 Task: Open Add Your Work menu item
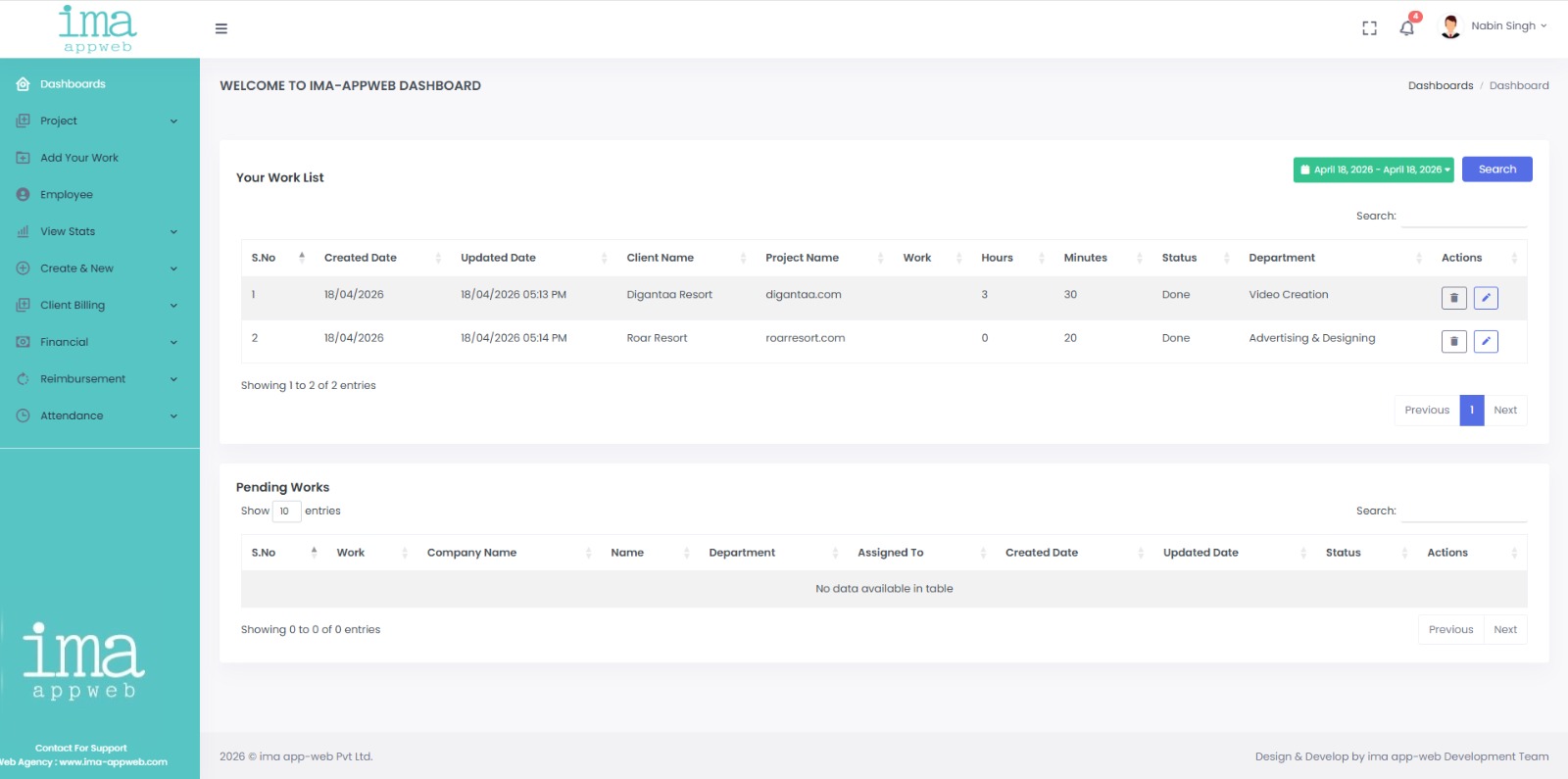coord(79,158)
